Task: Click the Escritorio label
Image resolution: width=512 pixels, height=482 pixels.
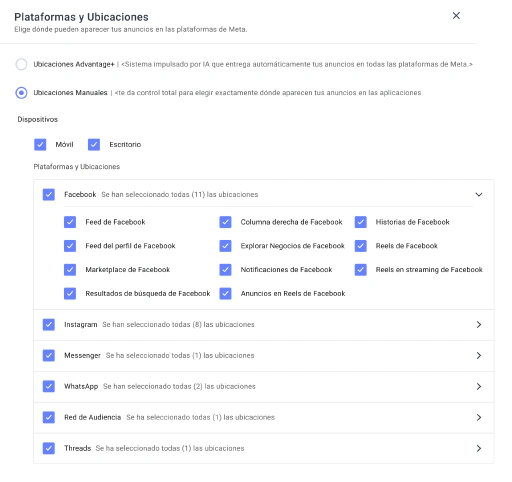Action: click(x=125, y=145)
